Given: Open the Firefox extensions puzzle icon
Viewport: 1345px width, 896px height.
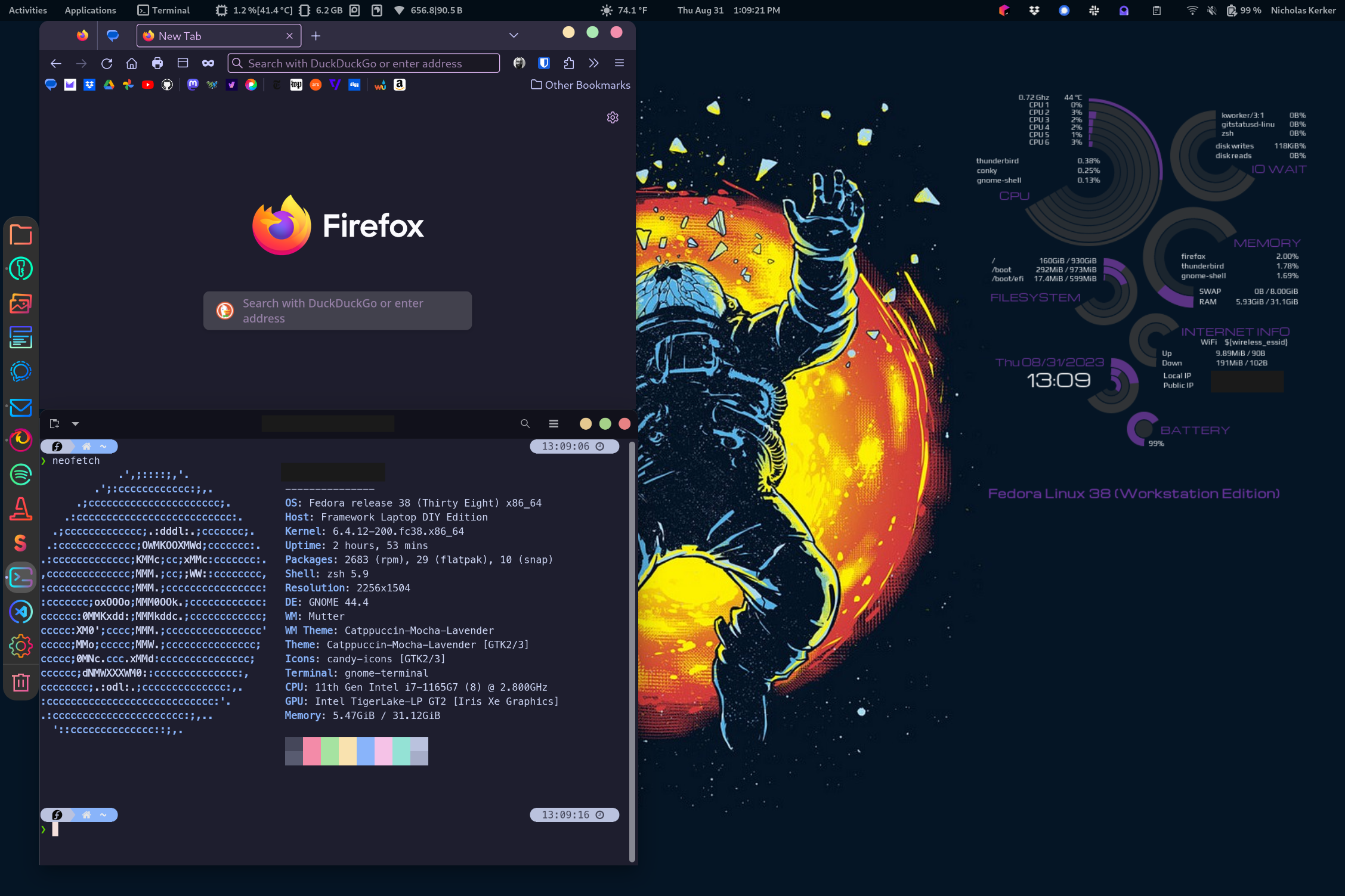Looking at the screenshot, I should [x=569, y=63].
